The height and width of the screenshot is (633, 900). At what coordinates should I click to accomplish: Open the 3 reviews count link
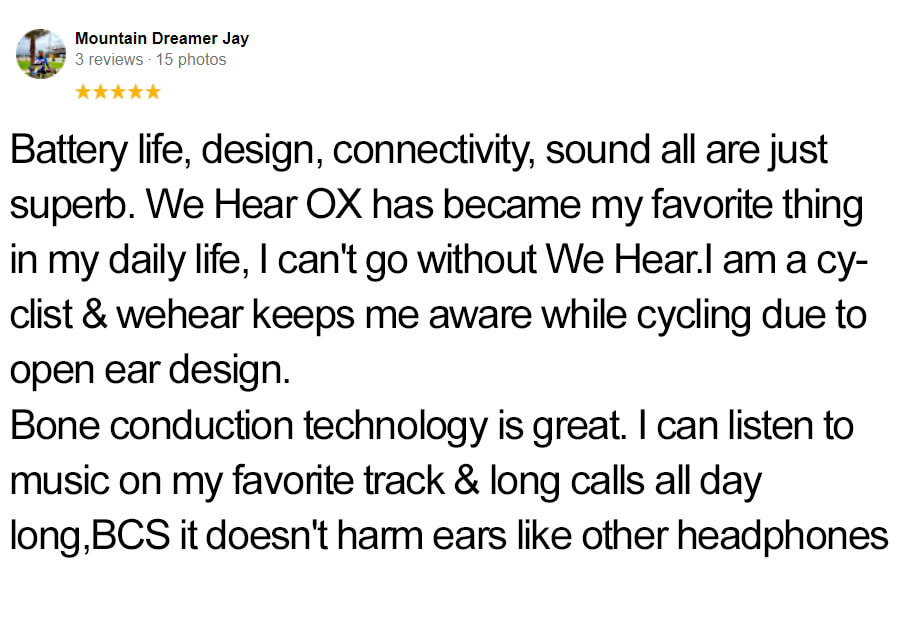click(109, 60)
